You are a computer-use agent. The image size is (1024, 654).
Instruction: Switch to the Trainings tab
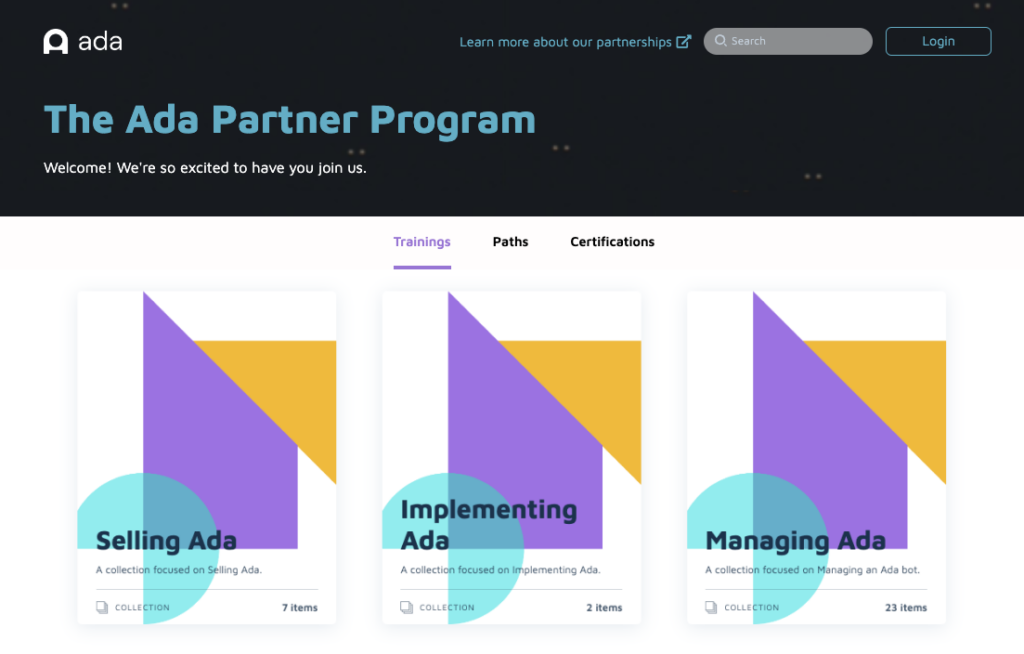pyautogui.click(x=422, y=242)
